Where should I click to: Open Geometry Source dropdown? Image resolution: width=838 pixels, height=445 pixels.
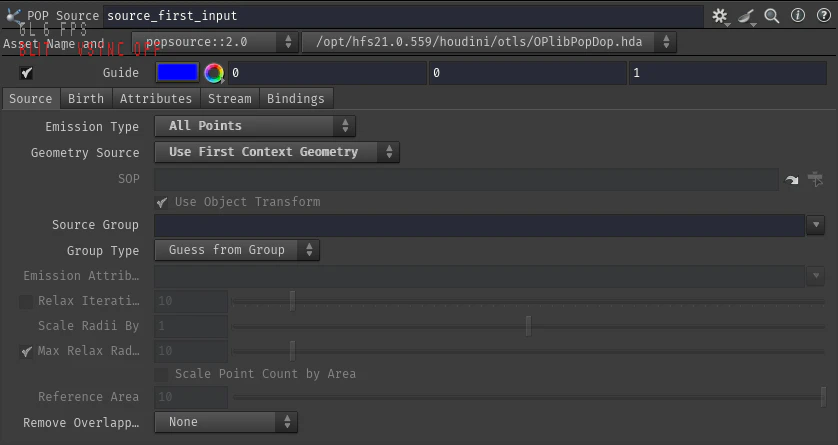point(277,152)
